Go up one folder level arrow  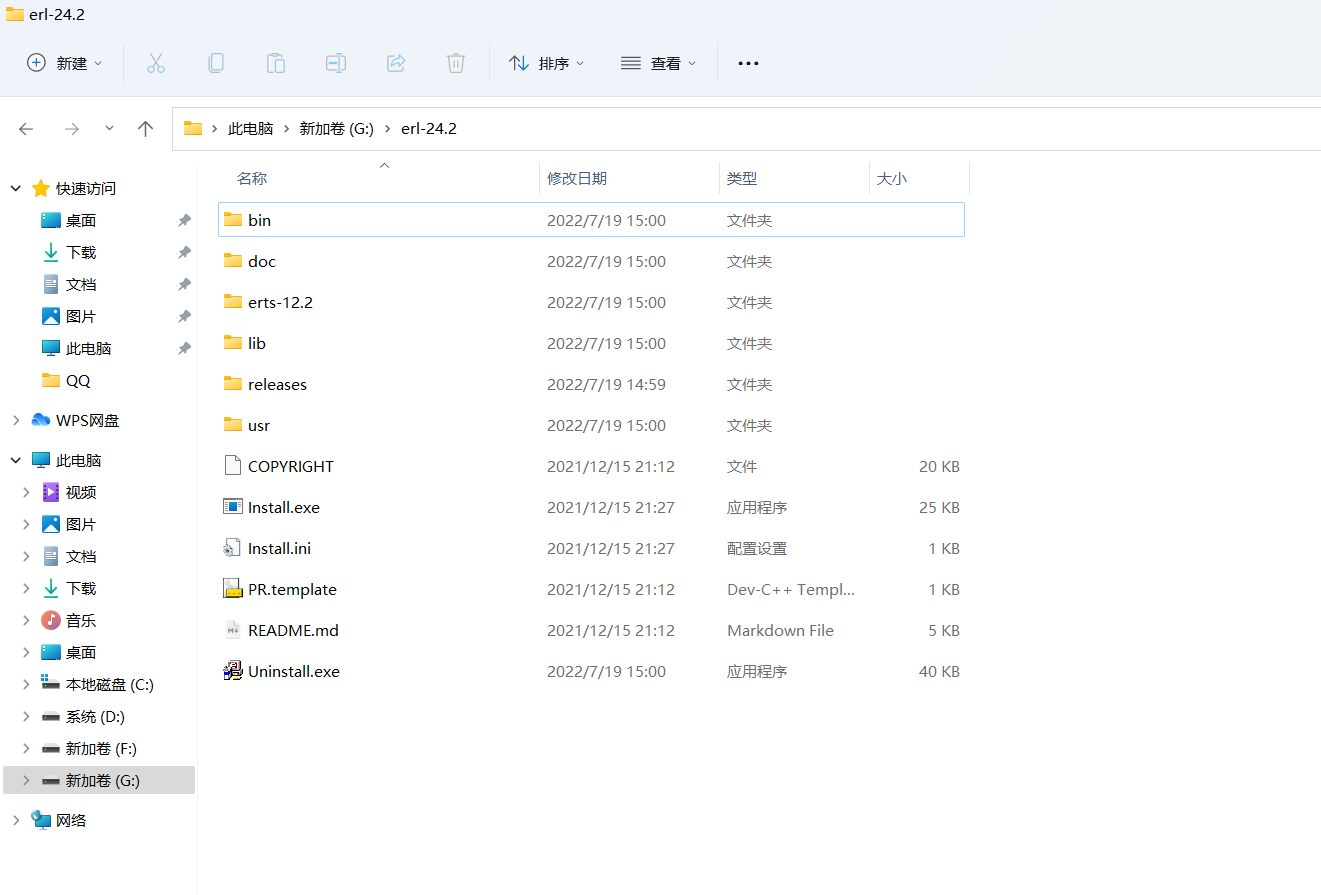pos(146,129)
